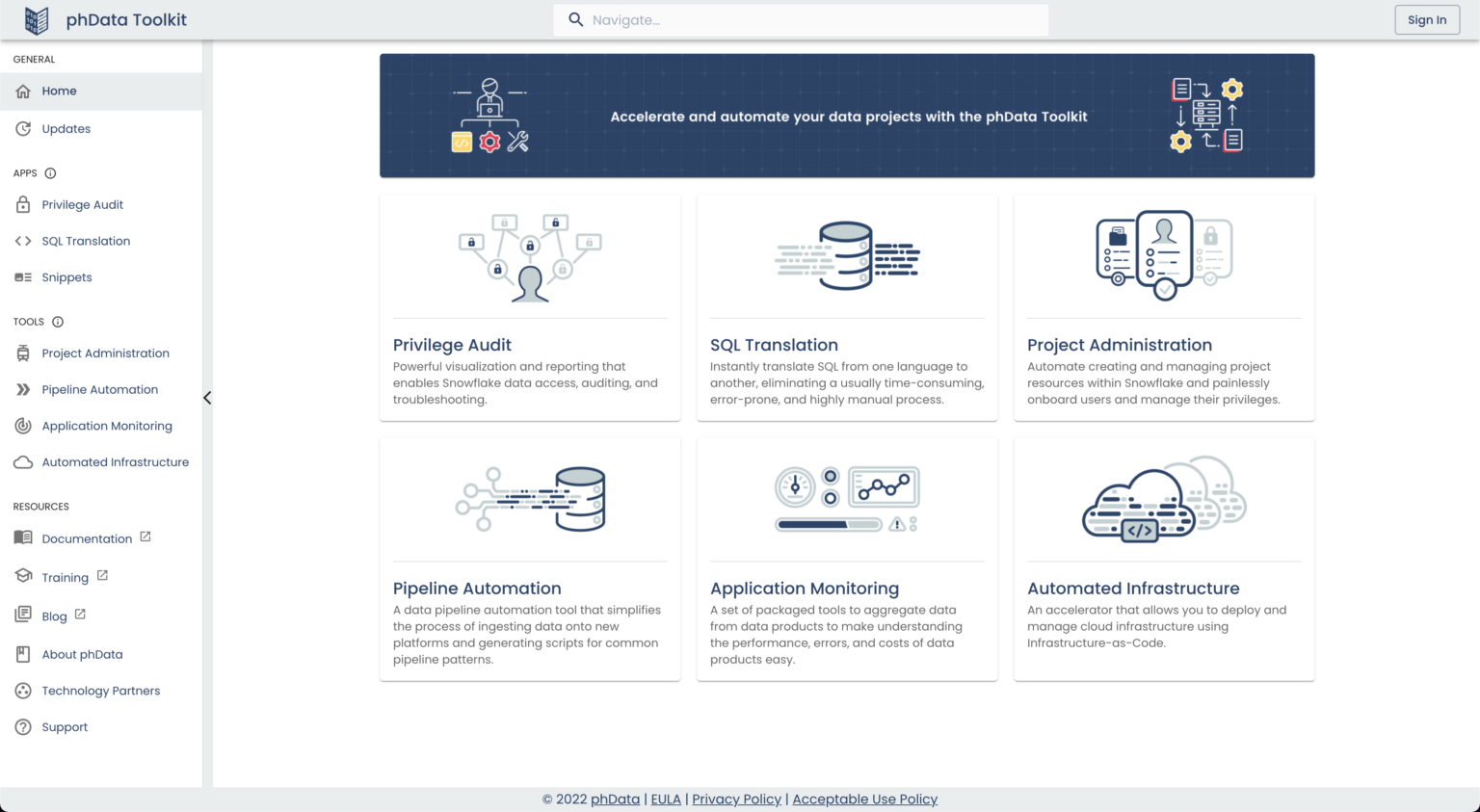Image resolution: width=1480 pixels, height=812 pixels.
Task: Open SQL Translation using the code brackets icon
Action: [23, 241]
